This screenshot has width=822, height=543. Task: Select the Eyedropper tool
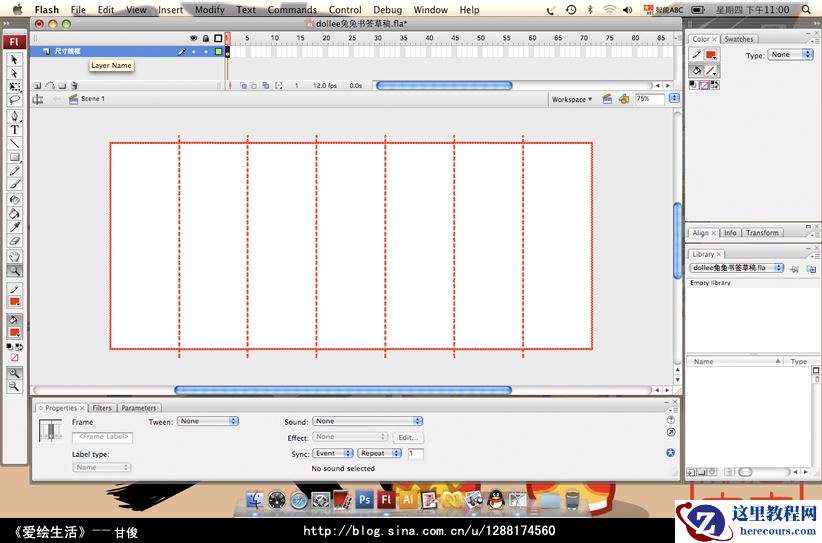click(x=15, y=227)
